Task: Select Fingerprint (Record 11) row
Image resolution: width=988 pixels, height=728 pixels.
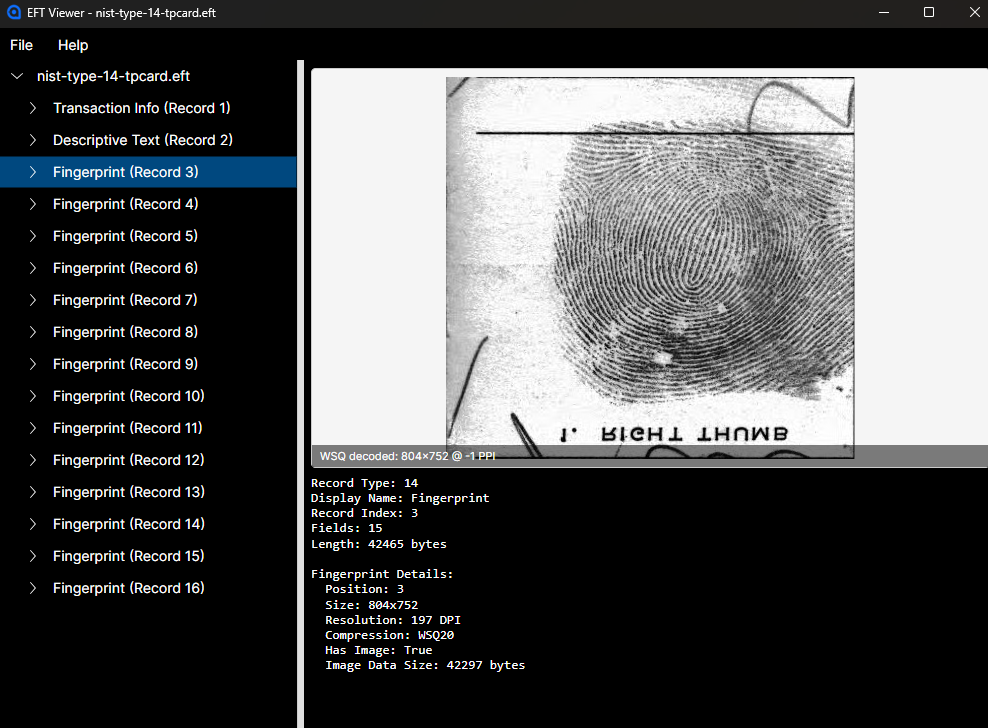Action: click(x=148, y=428)
